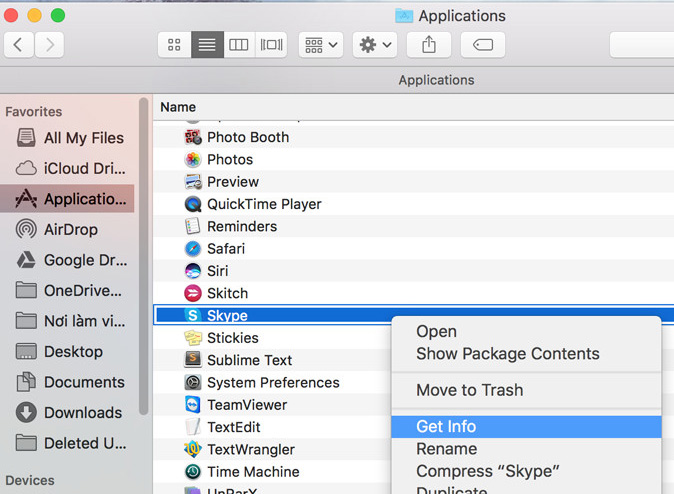
Task: Click the Photo Booth app icon
Action: point(193,137)
